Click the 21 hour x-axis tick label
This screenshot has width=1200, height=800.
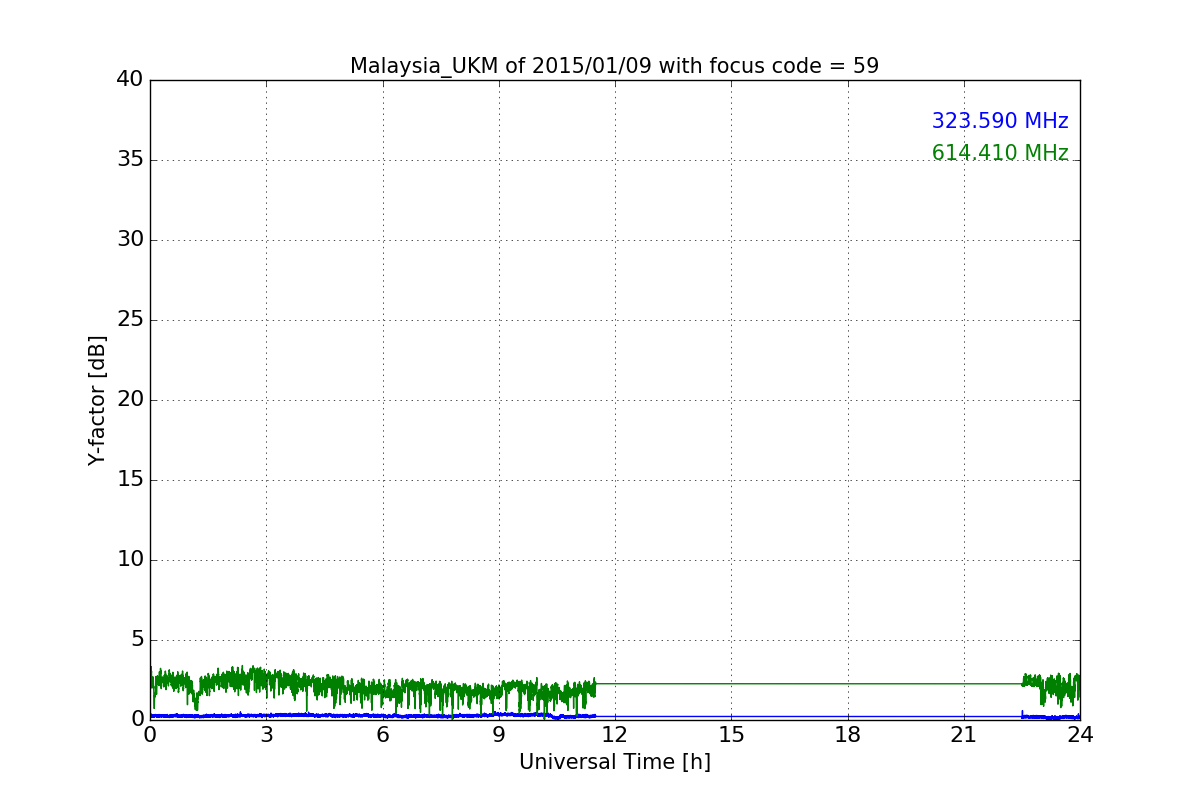point(964,735)
